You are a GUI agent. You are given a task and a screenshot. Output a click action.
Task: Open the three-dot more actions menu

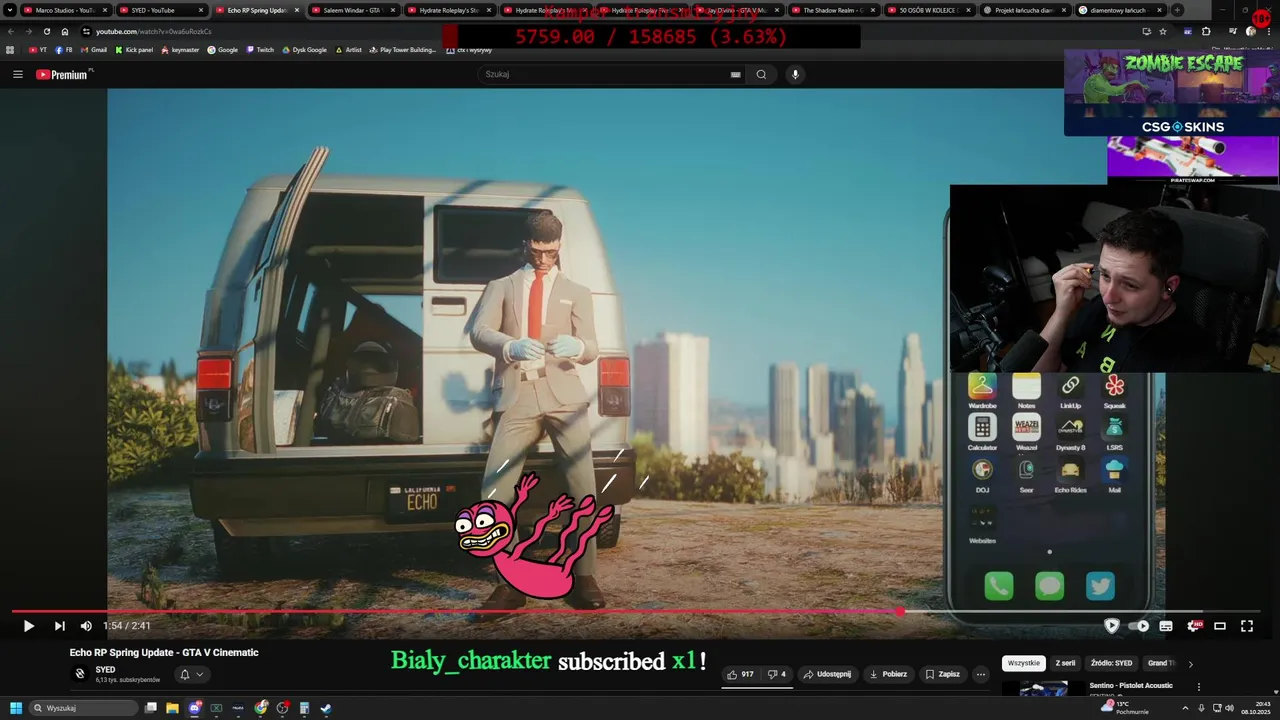[x=981, y=674]
